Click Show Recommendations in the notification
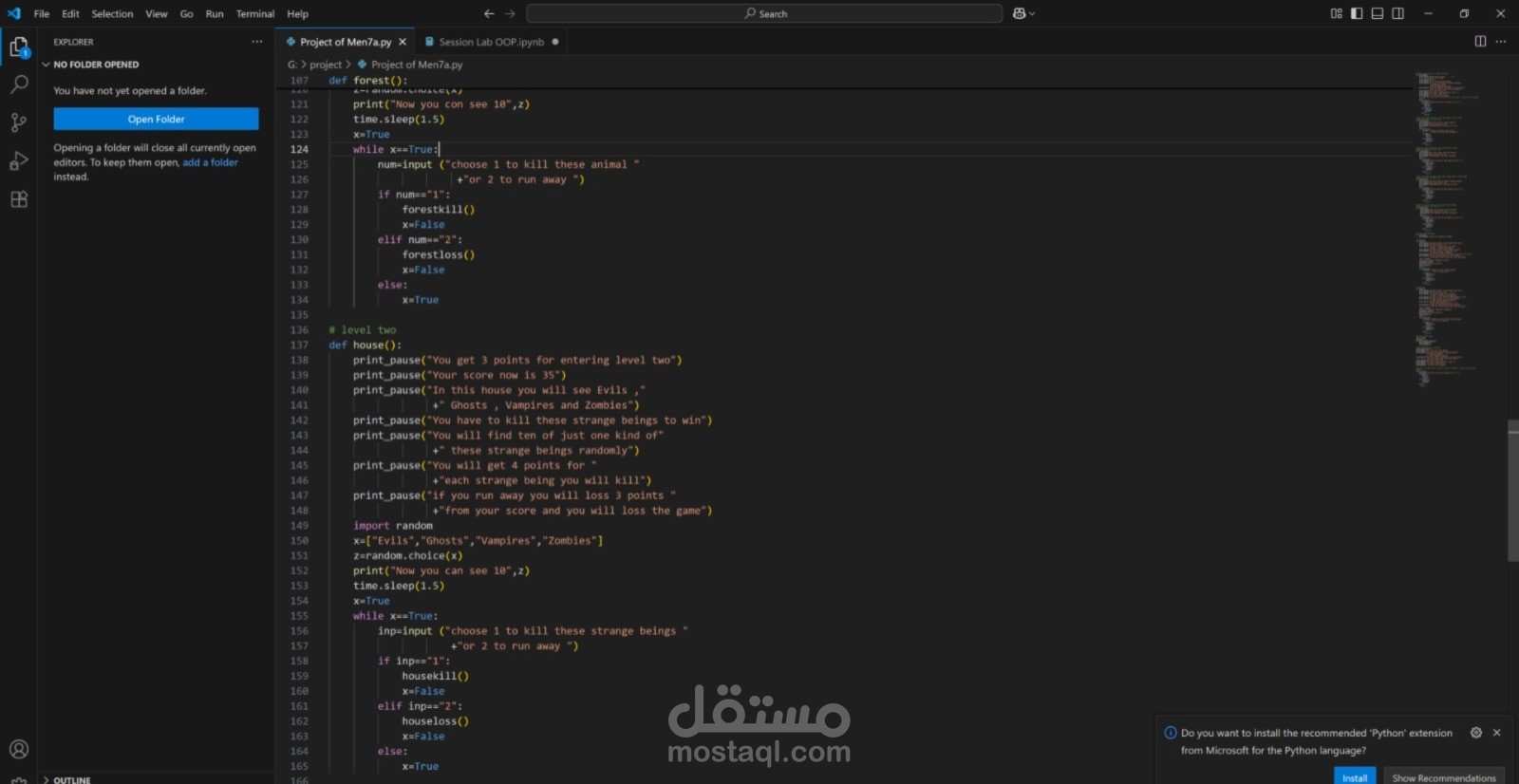This screenshot has height=784, width=1519. 1443,777
